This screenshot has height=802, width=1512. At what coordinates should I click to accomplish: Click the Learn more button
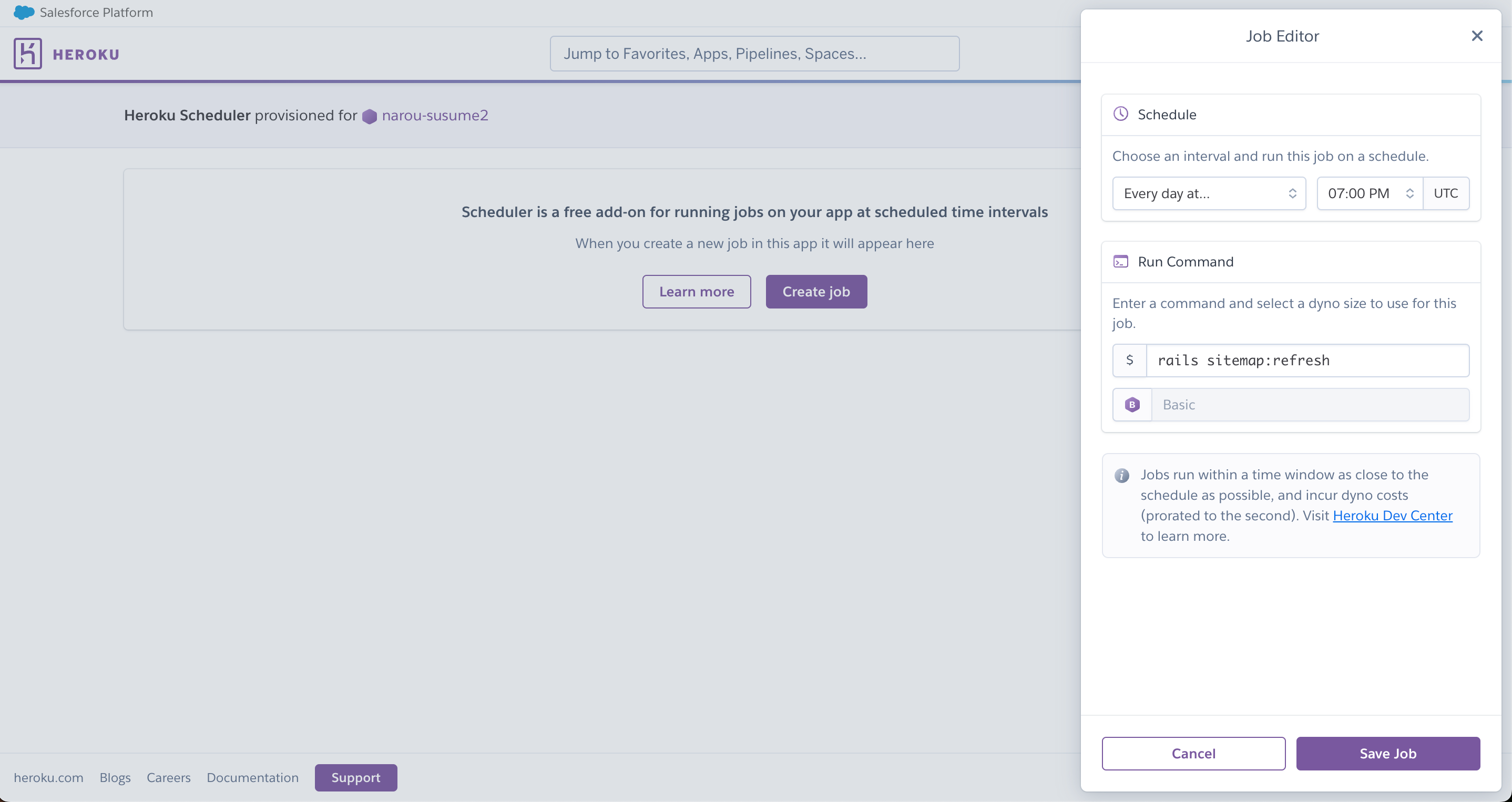[696, 292]
